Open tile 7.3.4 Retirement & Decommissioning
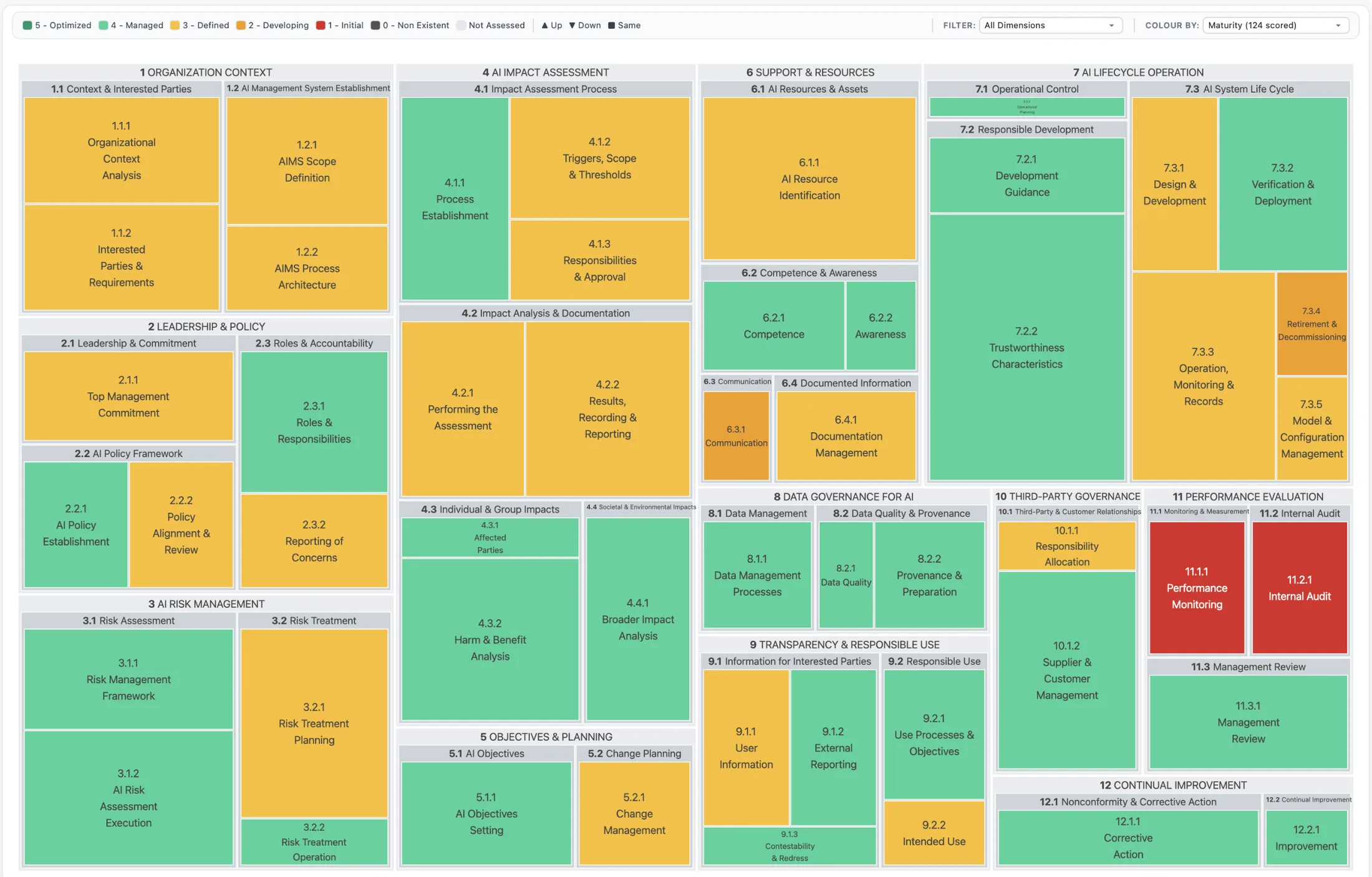This screenshot has height=877, width=1372. [x=1312, y=323]
